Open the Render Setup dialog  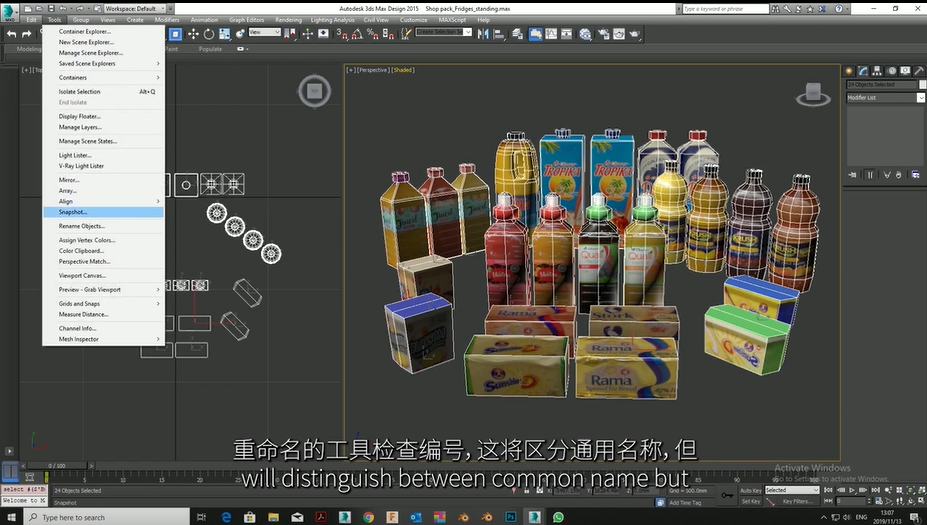[603, 34]
